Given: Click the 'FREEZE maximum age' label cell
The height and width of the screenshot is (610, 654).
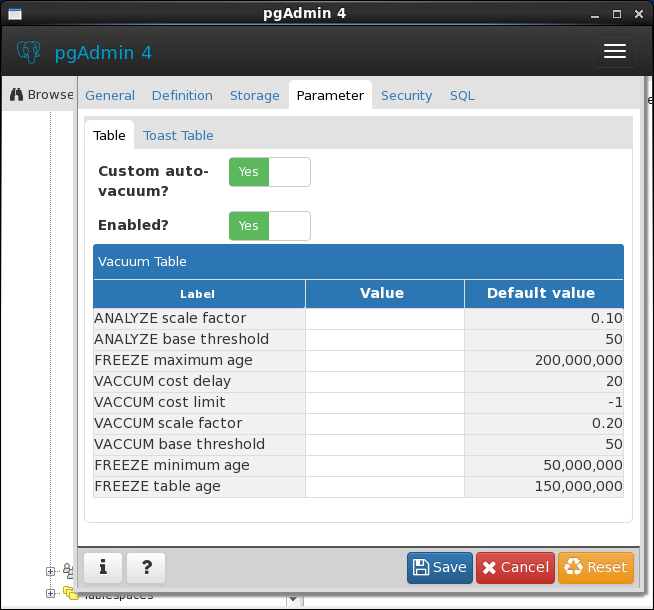Looking at the screenshot, I should click(199, 361).
